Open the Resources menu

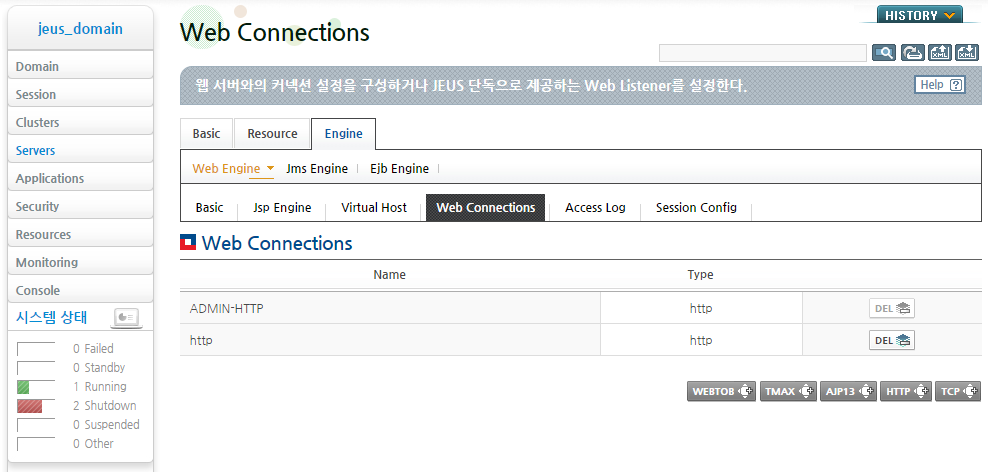80,234
